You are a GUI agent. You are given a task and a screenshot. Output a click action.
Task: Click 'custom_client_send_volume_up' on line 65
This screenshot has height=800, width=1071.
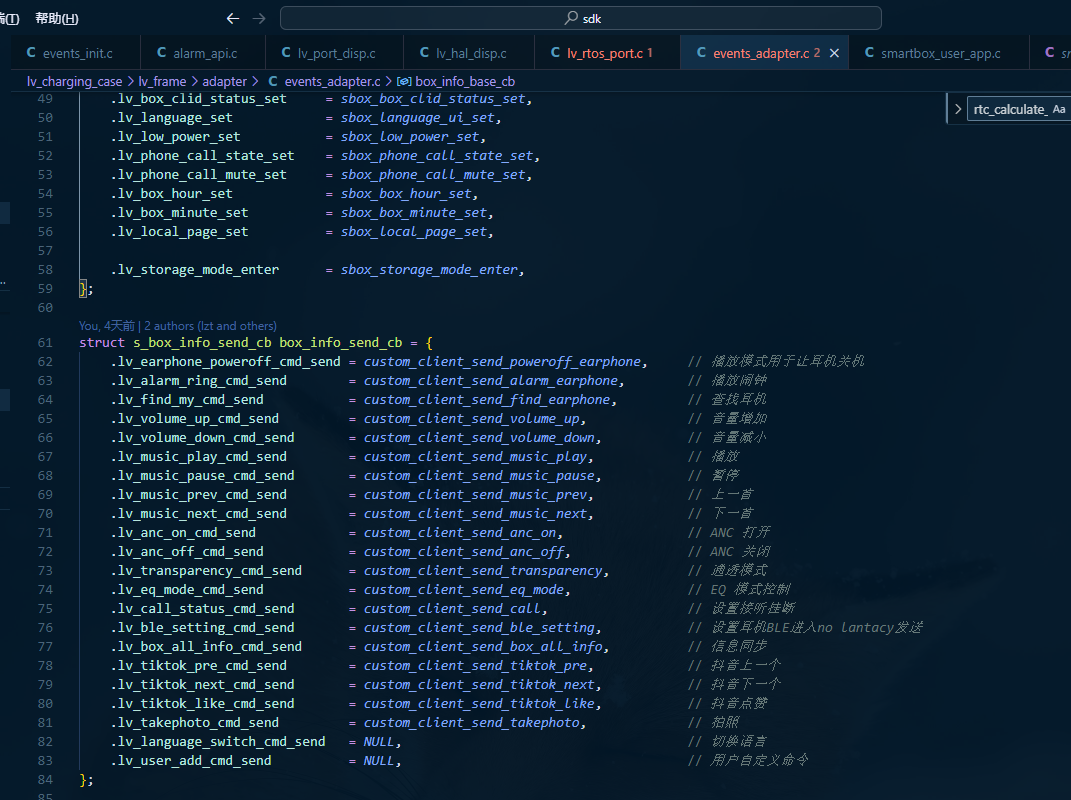click(x=471, y=419)
